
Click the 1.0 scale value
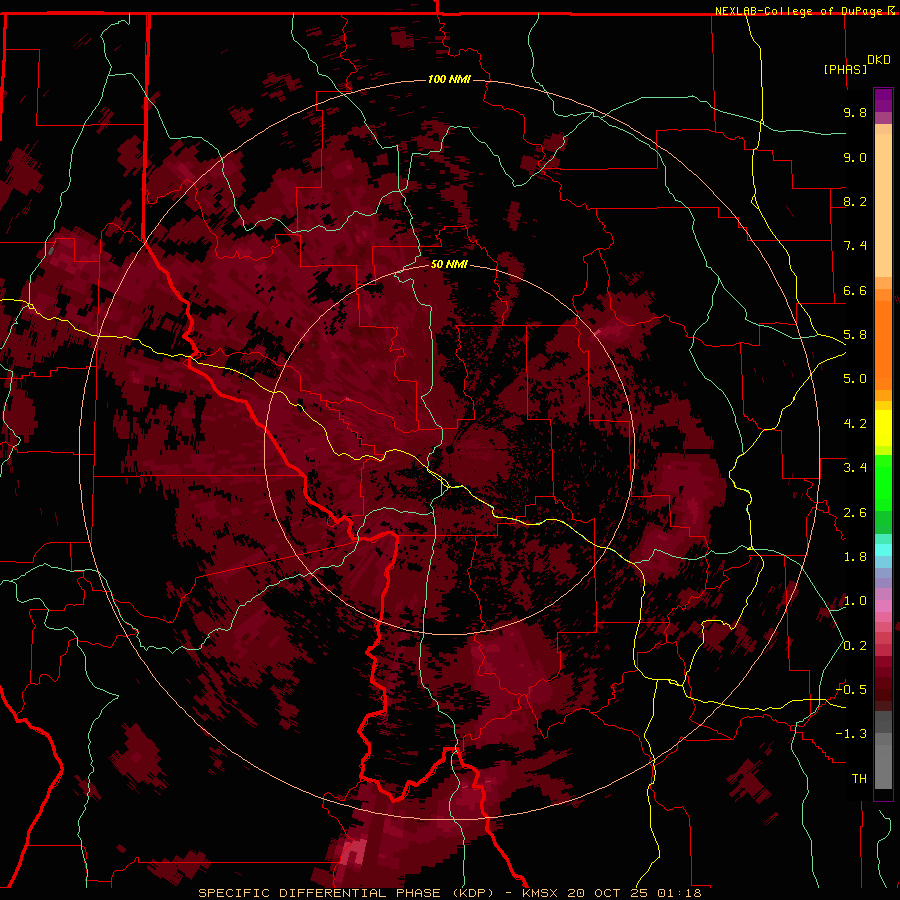[855, 601]
